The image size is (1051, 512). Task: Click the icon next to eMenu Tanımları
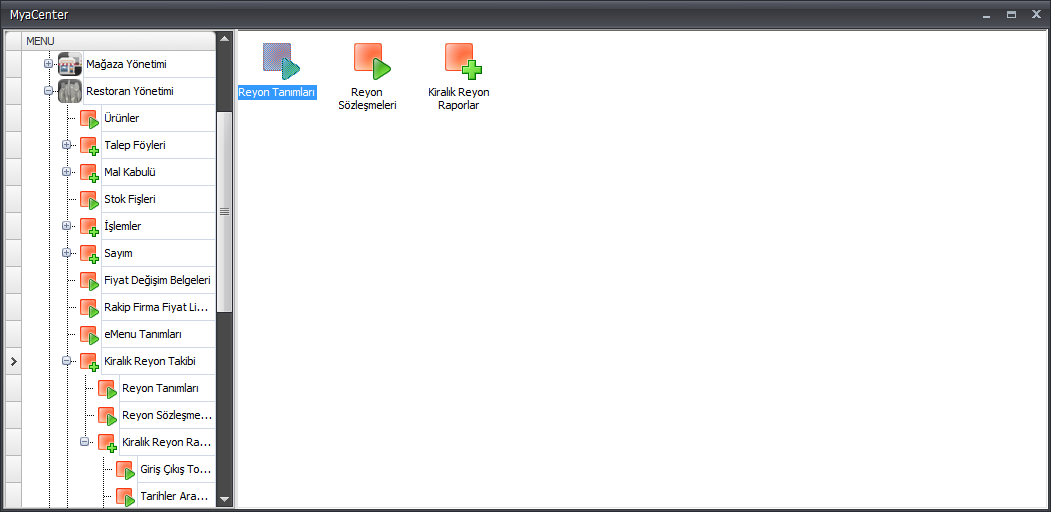(x=90, y=335)
